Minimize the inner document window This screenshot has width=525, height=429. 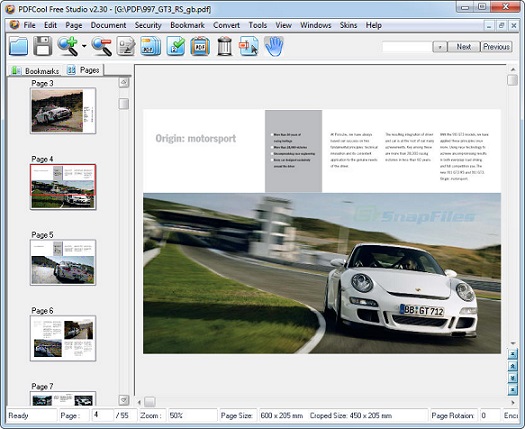[489, 25]
